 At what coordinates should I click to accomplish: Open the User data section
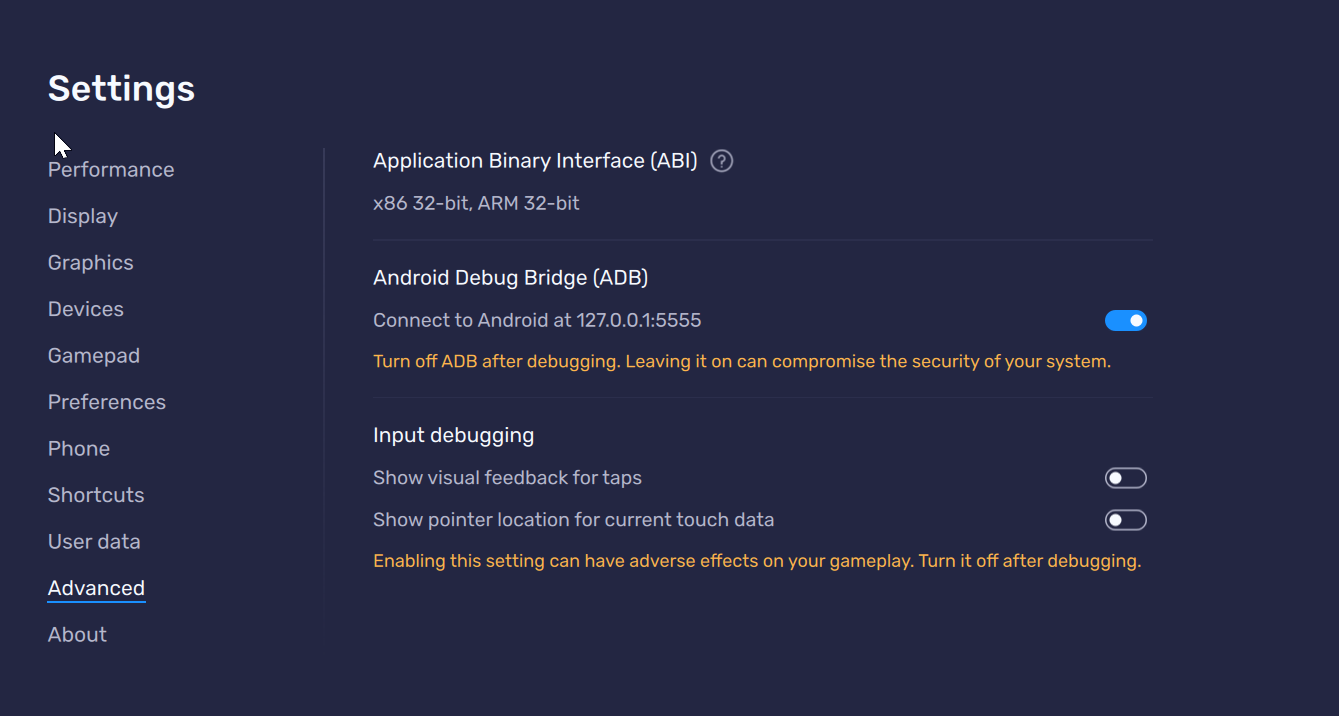[x=94, y=541]
